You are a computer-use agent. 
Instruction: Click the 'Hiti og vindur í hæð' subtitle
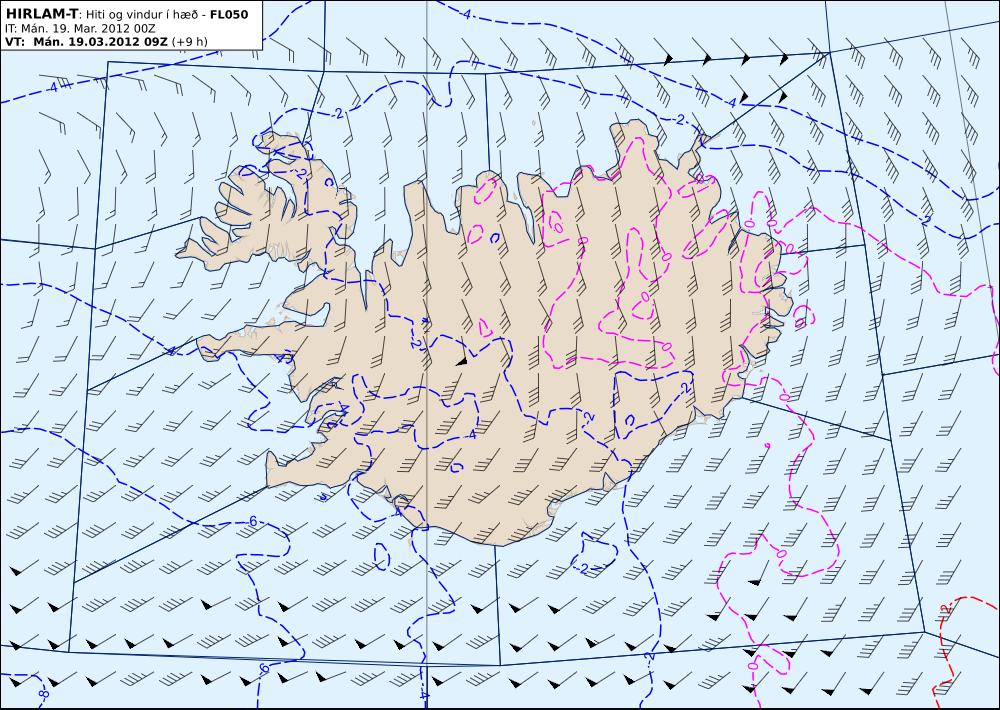[142, 14]
